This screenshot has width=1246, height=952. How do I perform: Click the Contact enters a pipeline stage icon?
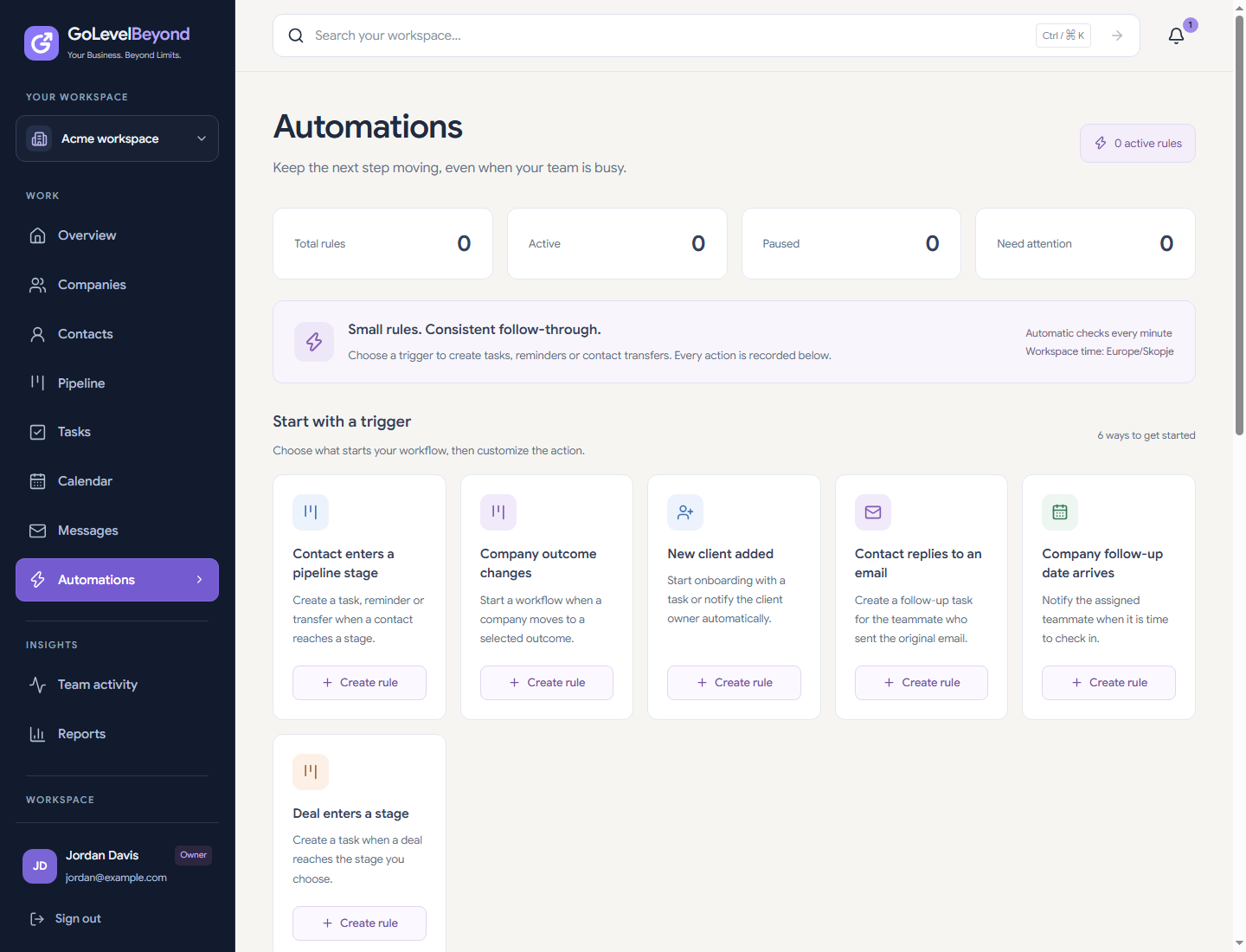311,512
